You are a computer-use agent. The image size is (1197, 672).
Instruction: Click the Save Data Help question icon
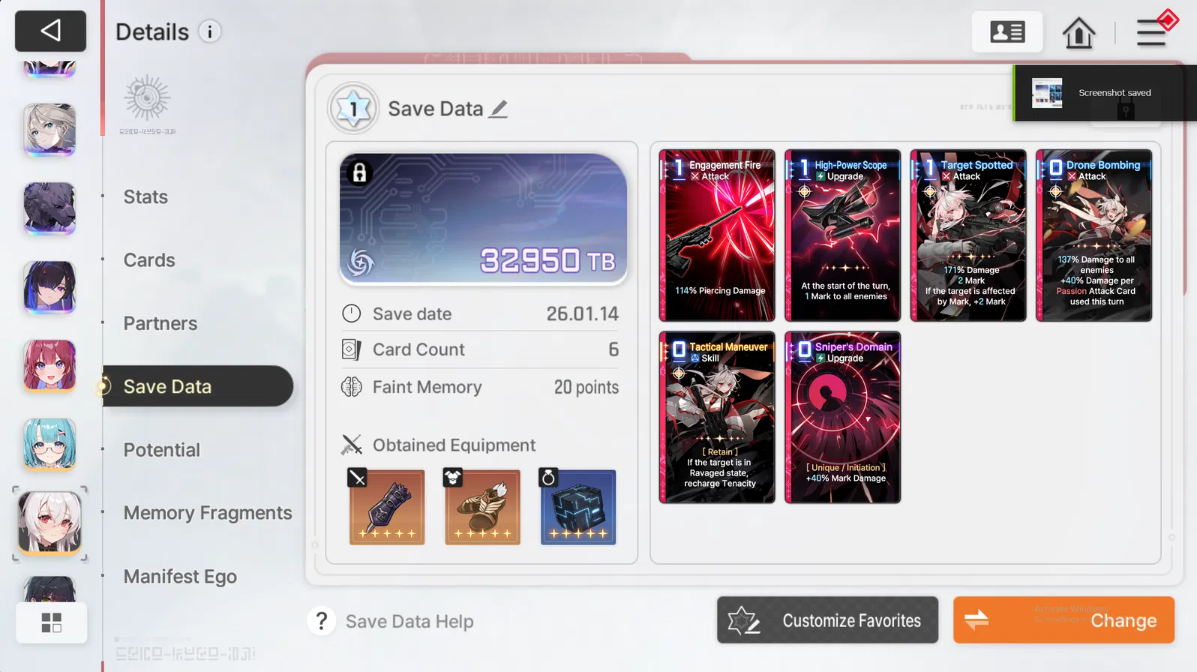point(321,622)
